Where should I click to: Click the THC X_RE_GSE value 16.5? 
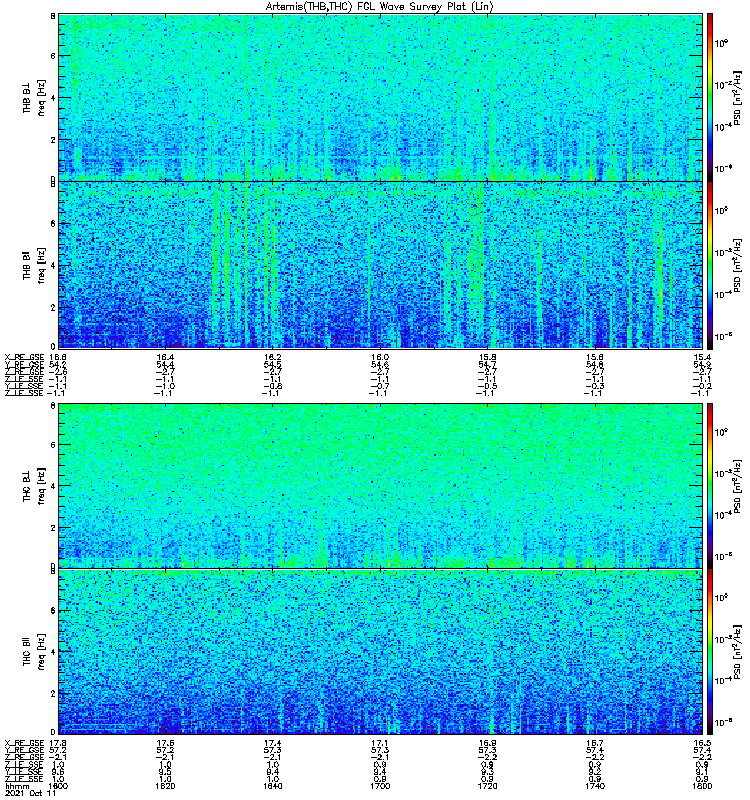702,743
